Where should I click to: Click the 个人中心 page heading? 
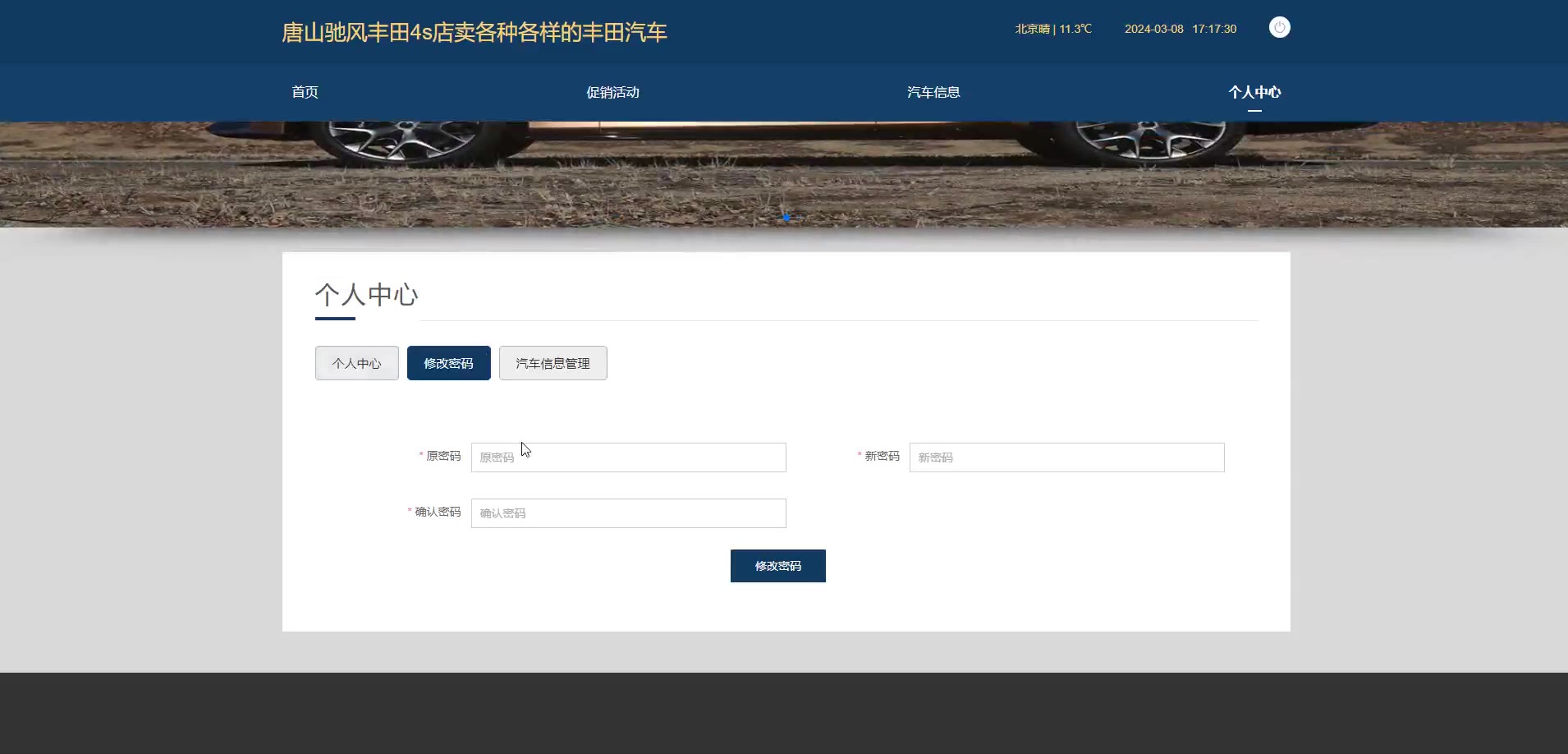(x=367, y=294)
